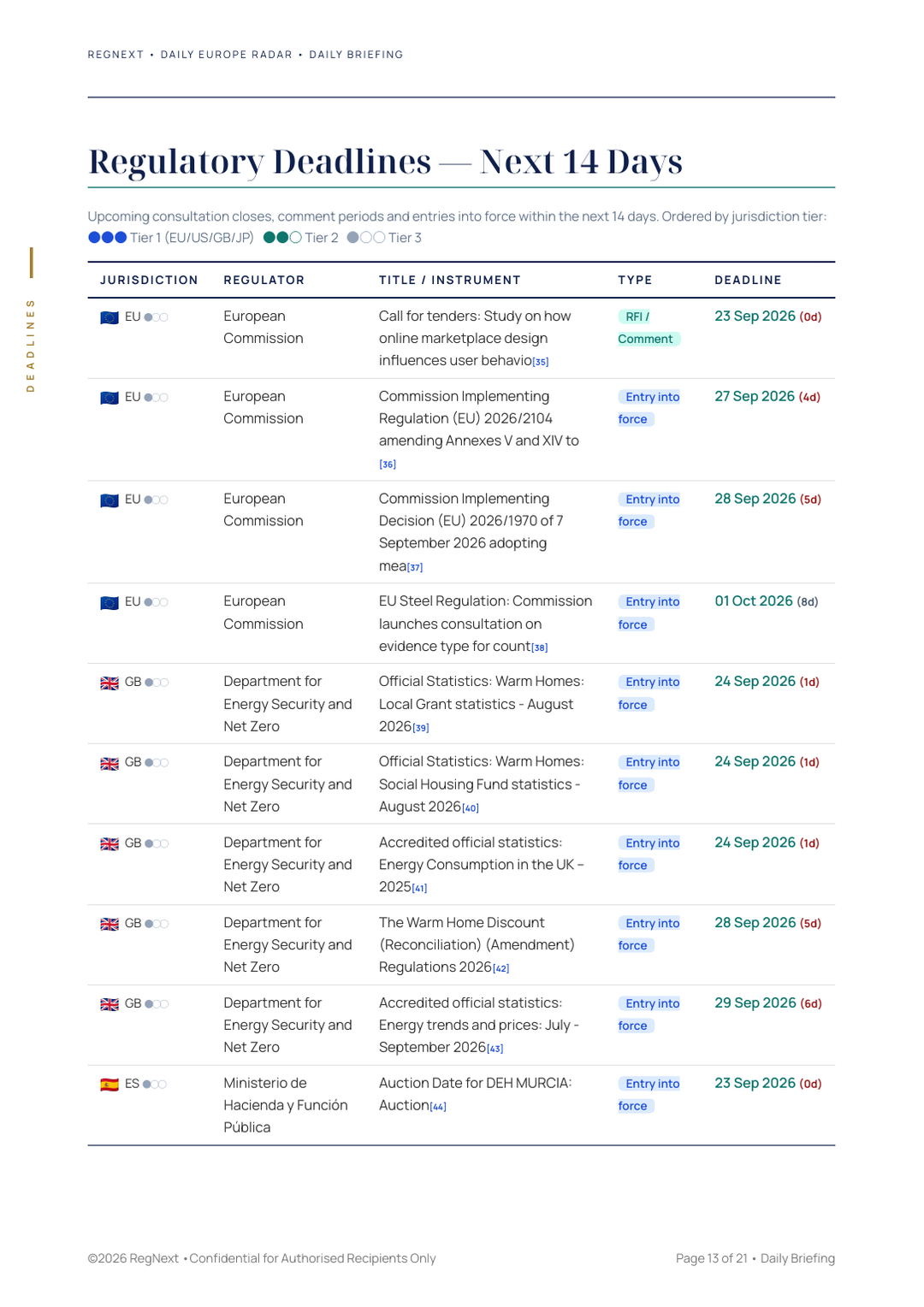Click the 01 Oct 2026 (8d) deadline
Image resolution: width=924 pixels, height=1307 pixels.
tap(767, 601)
